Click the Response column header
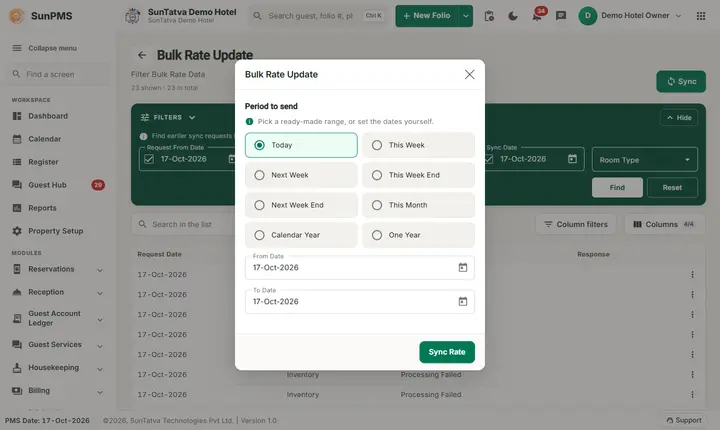The width and height of the screenshot is (720, 430). (x=593, y=254)
